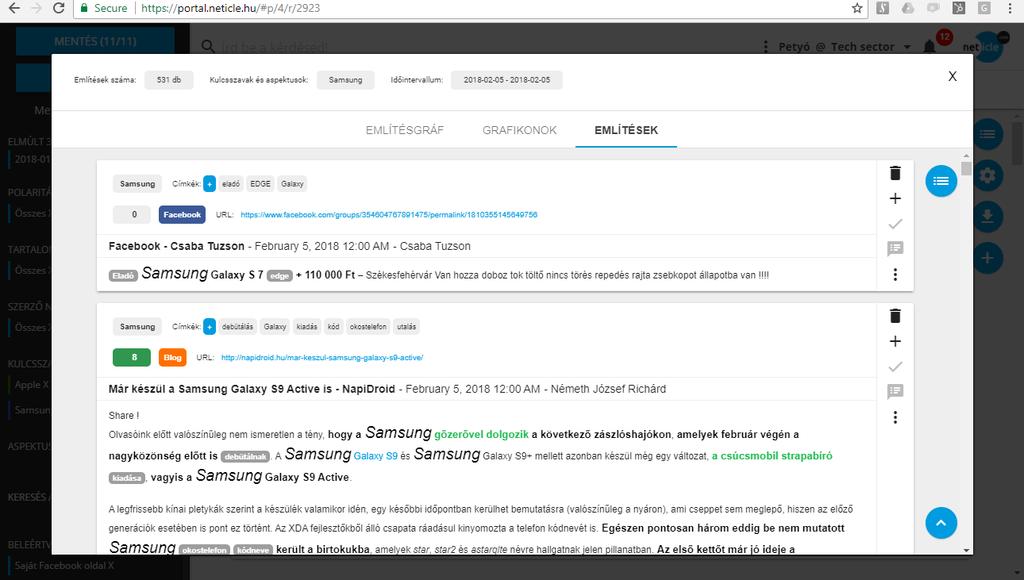Click the Samsung chip on Facebook mention card
Screen dimensions: 1024x580
(137, 184)
